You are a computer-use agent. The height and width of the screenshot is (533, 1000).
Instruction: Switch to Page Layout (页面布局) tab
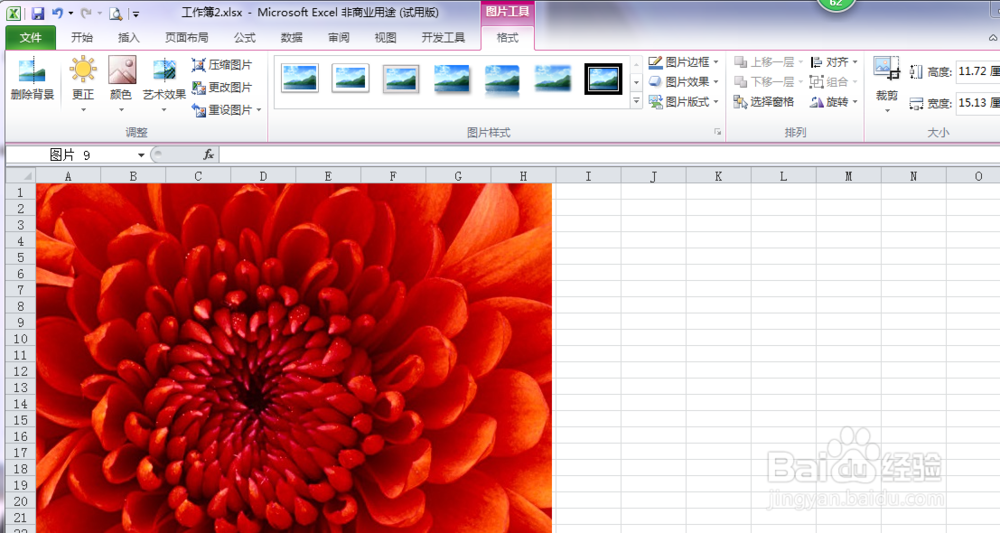tap(187, 38)
